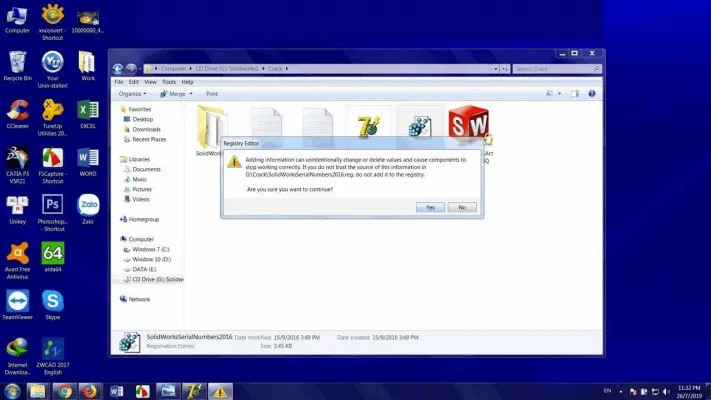Screen dimensions: 711x400
Task: Open the aida64 desktop icon
Action: (52, 254)
